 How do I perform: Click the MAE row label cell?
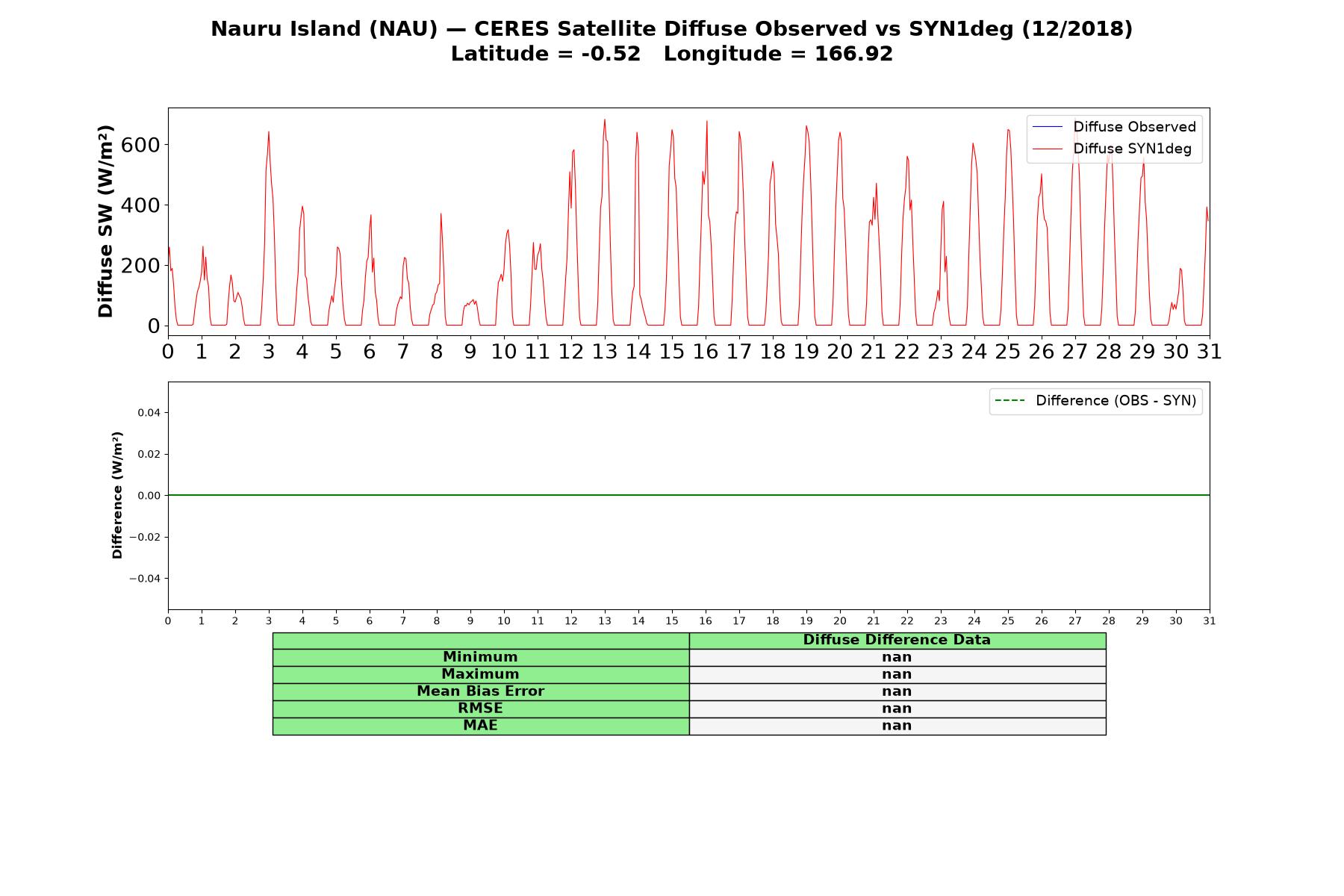480,726
